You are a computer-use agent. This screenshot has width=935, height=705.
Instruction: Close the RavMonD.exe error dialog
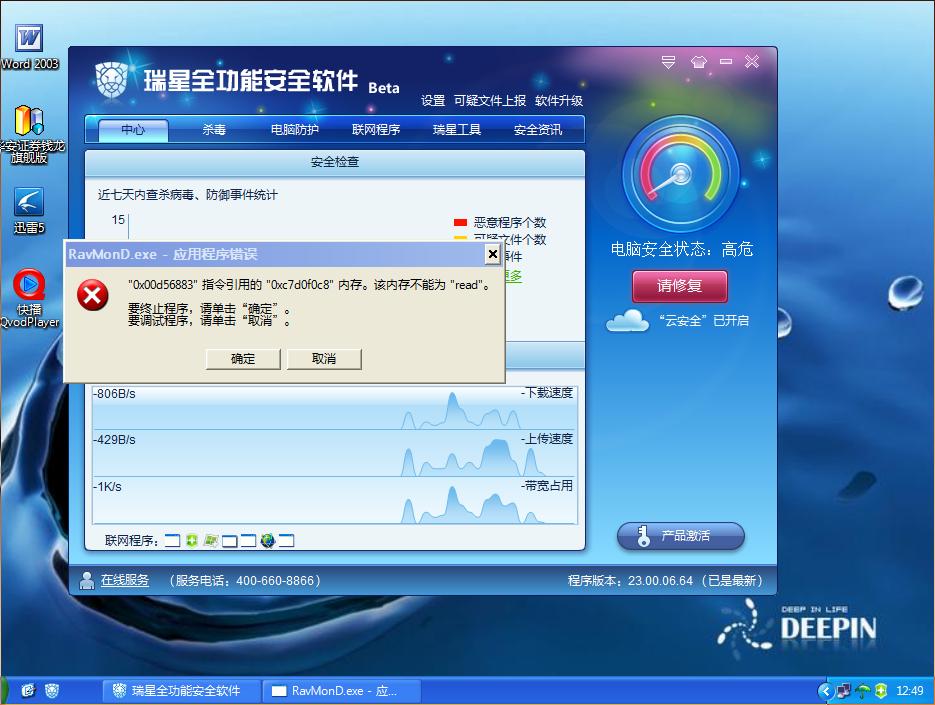(x=493, y=255)
